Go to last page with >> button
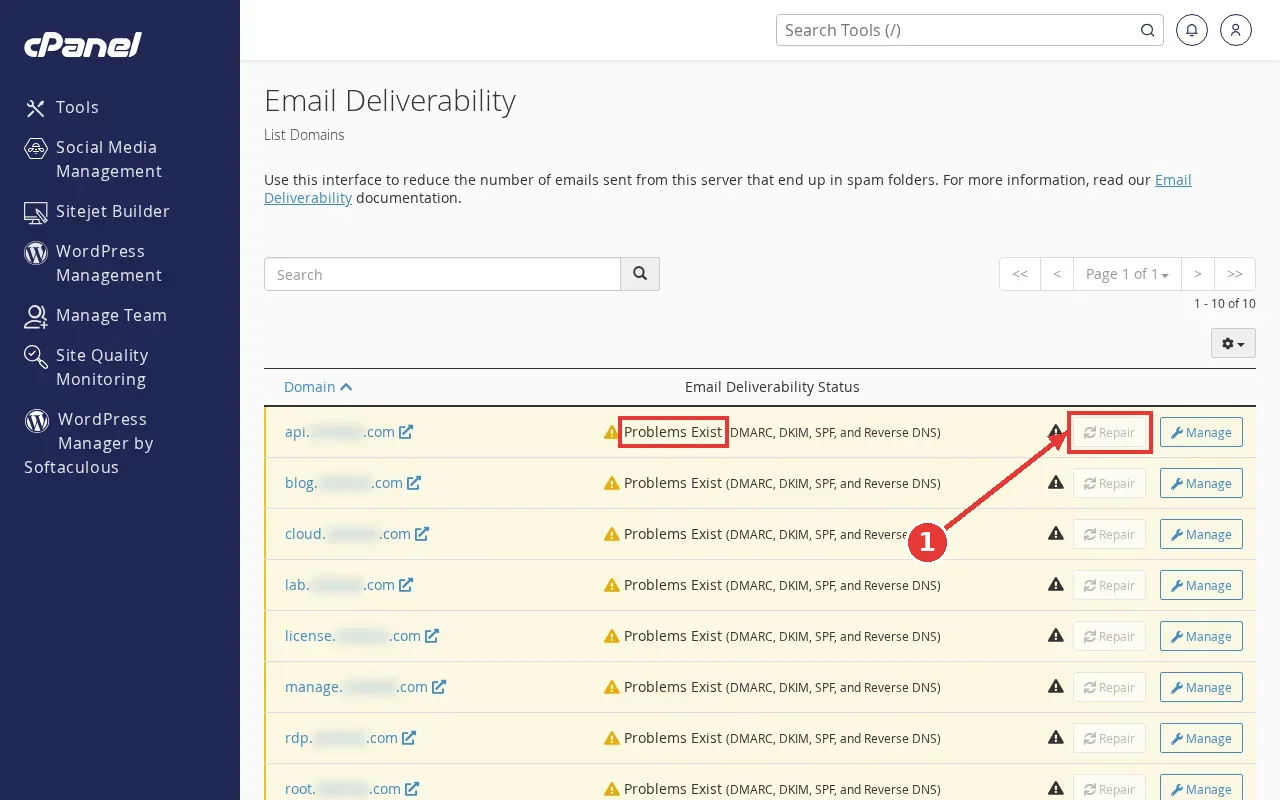Screen dimensions: 1280x800 (x=1235, y=274)
